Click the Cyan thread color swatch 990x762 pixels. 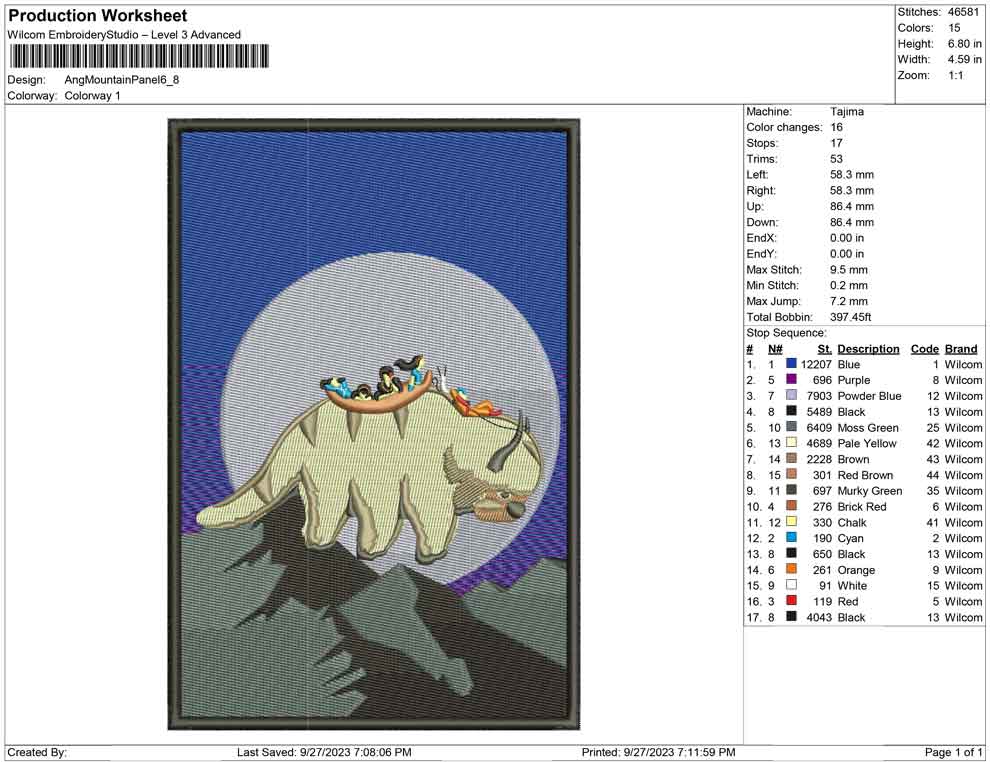tap(791, 537)
